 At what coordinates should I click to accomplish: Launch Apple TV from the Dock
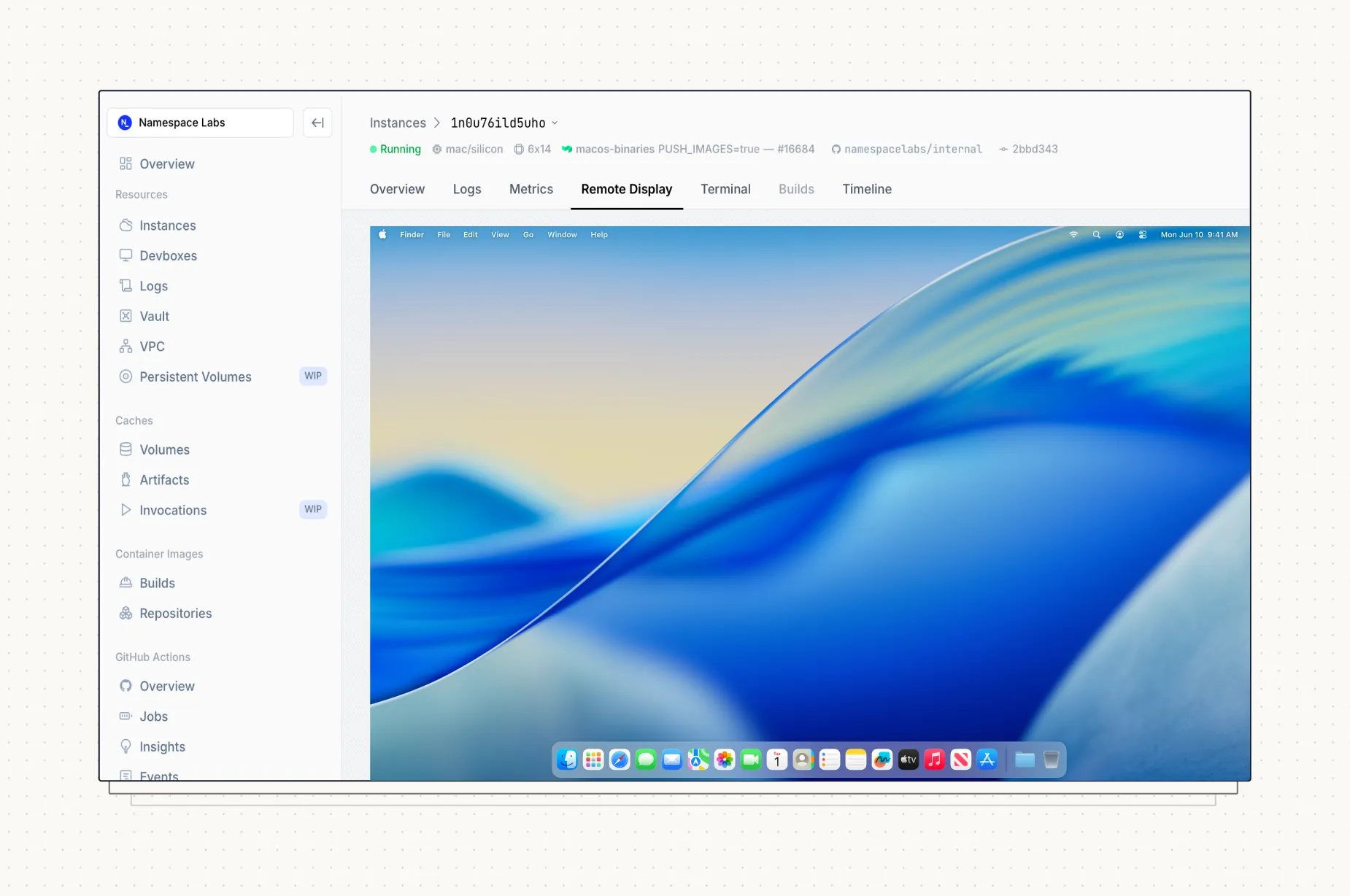point(909,760)
